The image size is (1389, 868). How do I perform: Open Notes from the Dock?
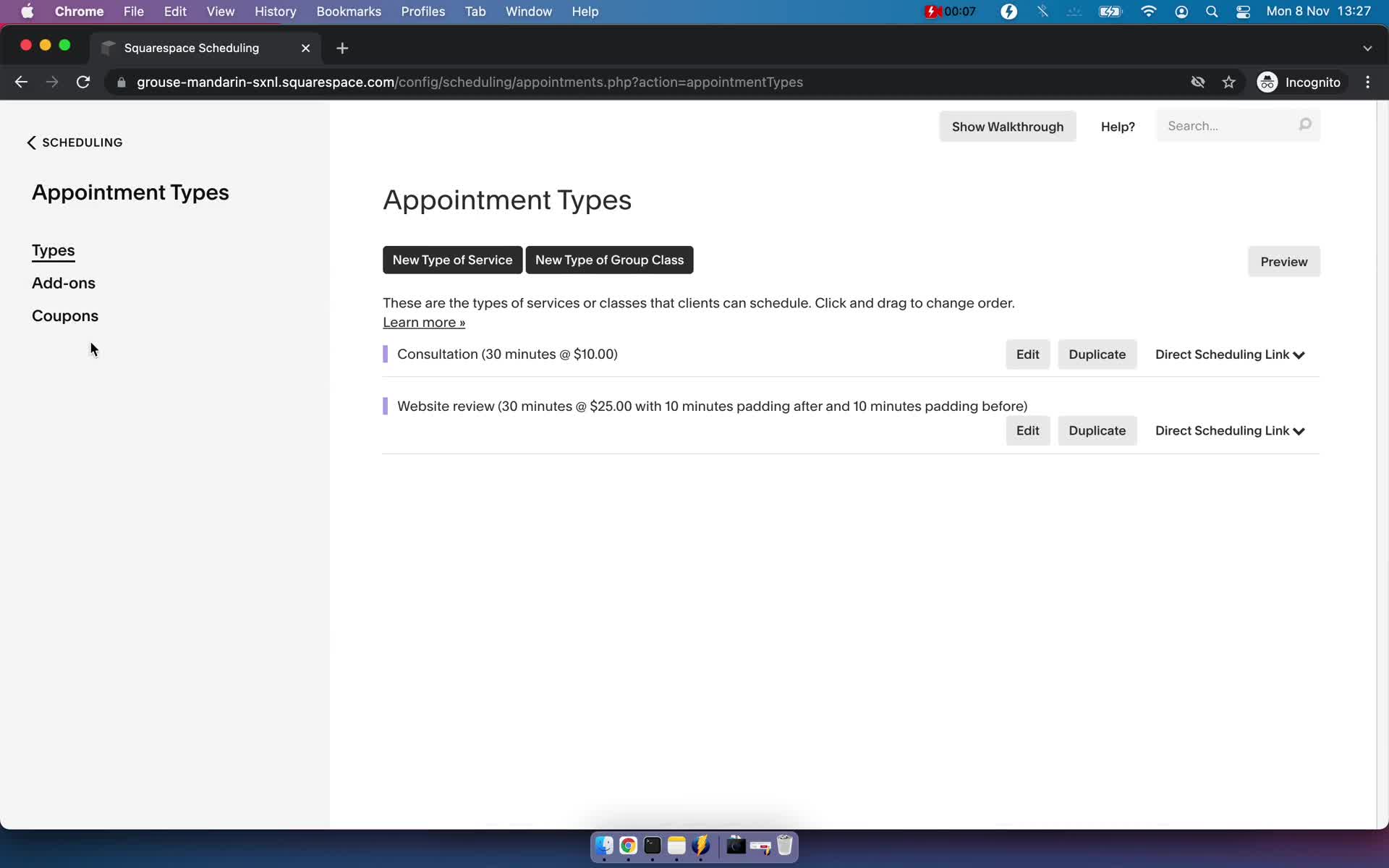676,846
